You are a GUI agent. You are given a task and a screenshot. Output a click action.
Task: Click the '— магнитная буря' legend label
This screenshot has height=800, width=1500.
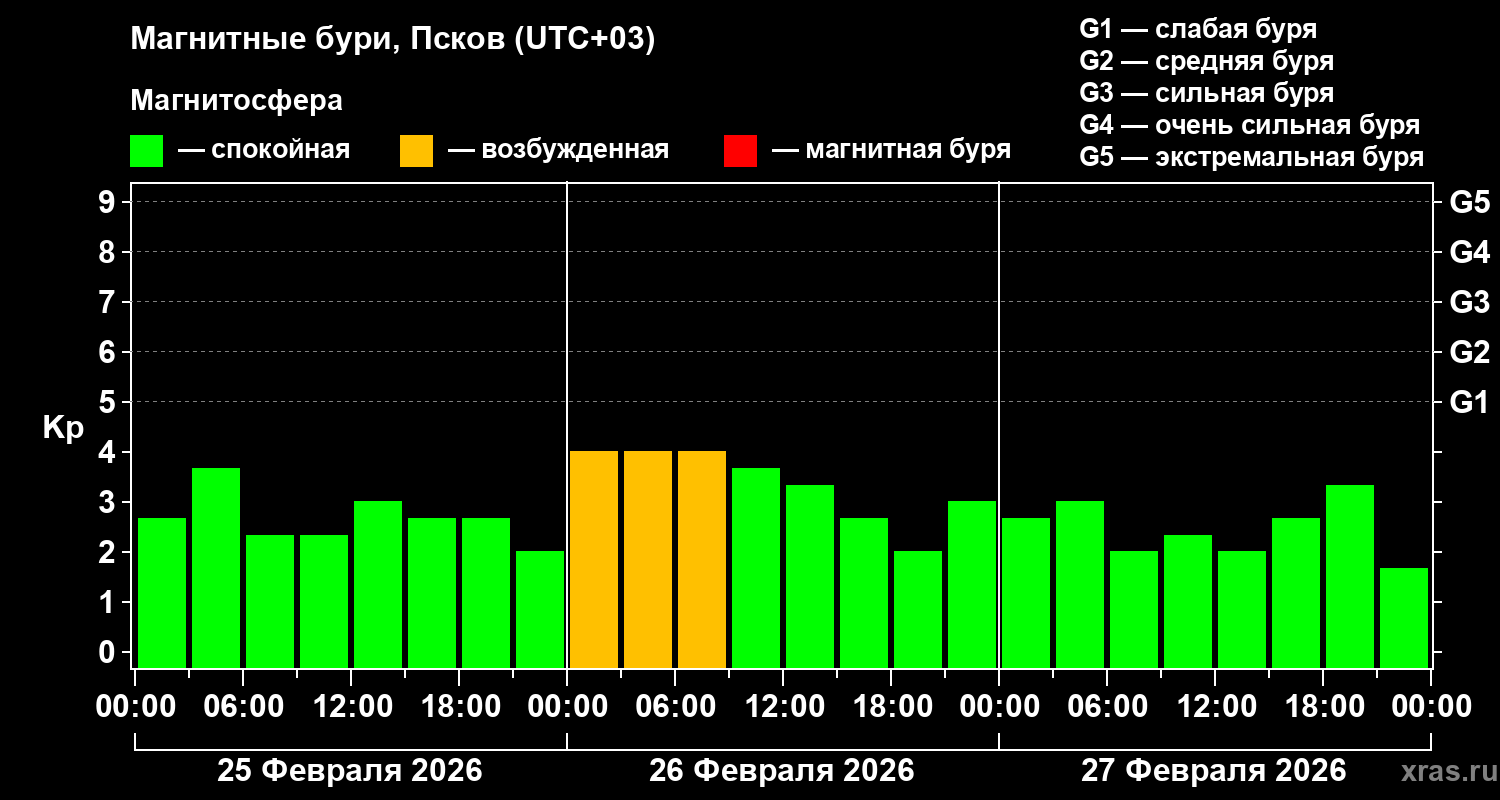pyautogui.click(x=891, y=150)
